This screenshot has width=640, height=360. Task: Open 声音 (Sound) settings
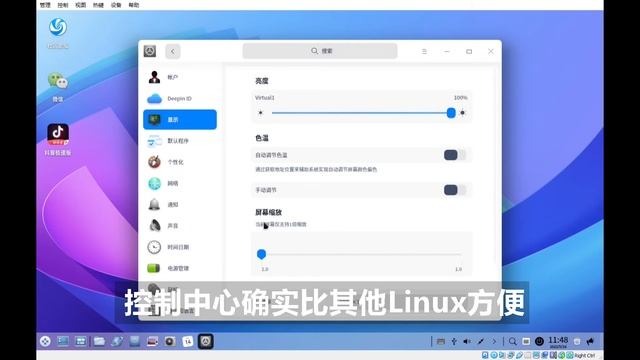180,226
